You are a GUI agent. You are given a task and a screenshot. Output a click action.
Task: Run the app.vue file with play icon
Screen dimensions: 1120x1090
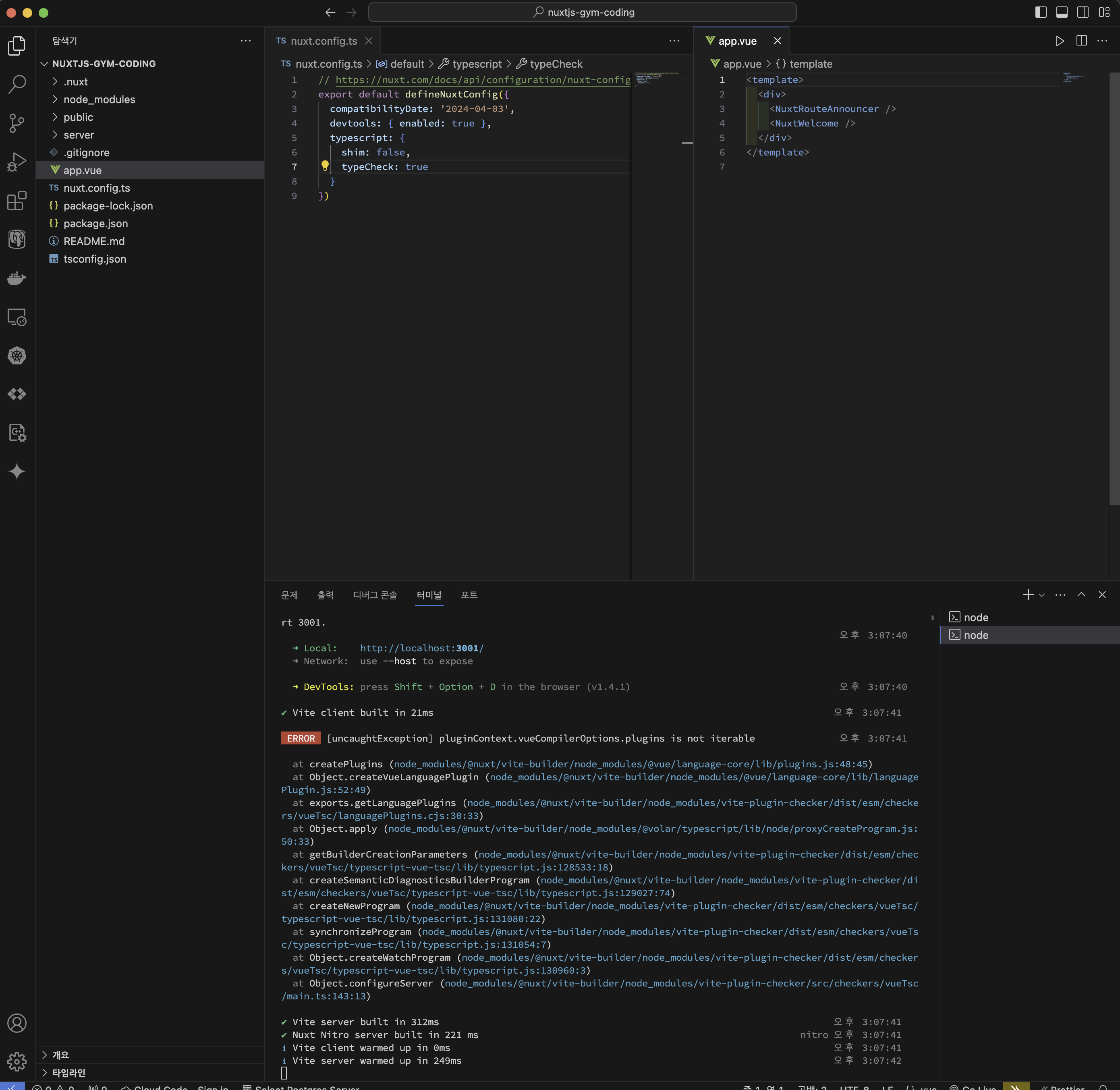click(x=1060, y=41)
